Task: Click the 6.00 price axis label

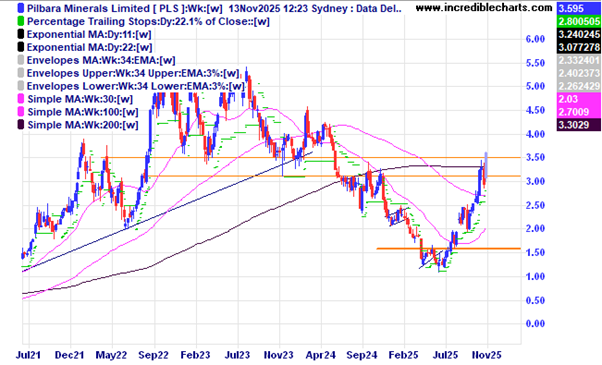Action: (535, 39)
